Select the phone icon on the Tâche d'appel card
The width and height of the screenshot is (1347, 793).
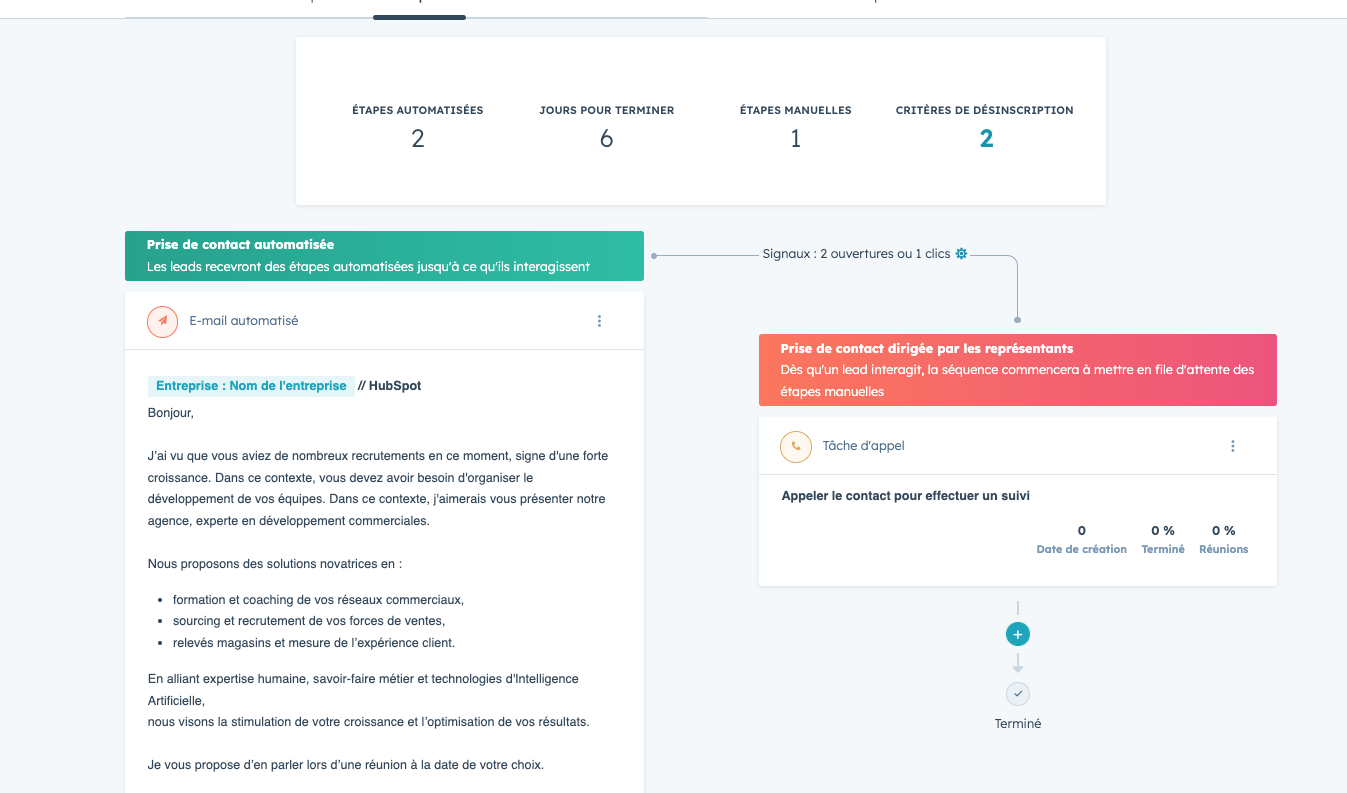795,446
